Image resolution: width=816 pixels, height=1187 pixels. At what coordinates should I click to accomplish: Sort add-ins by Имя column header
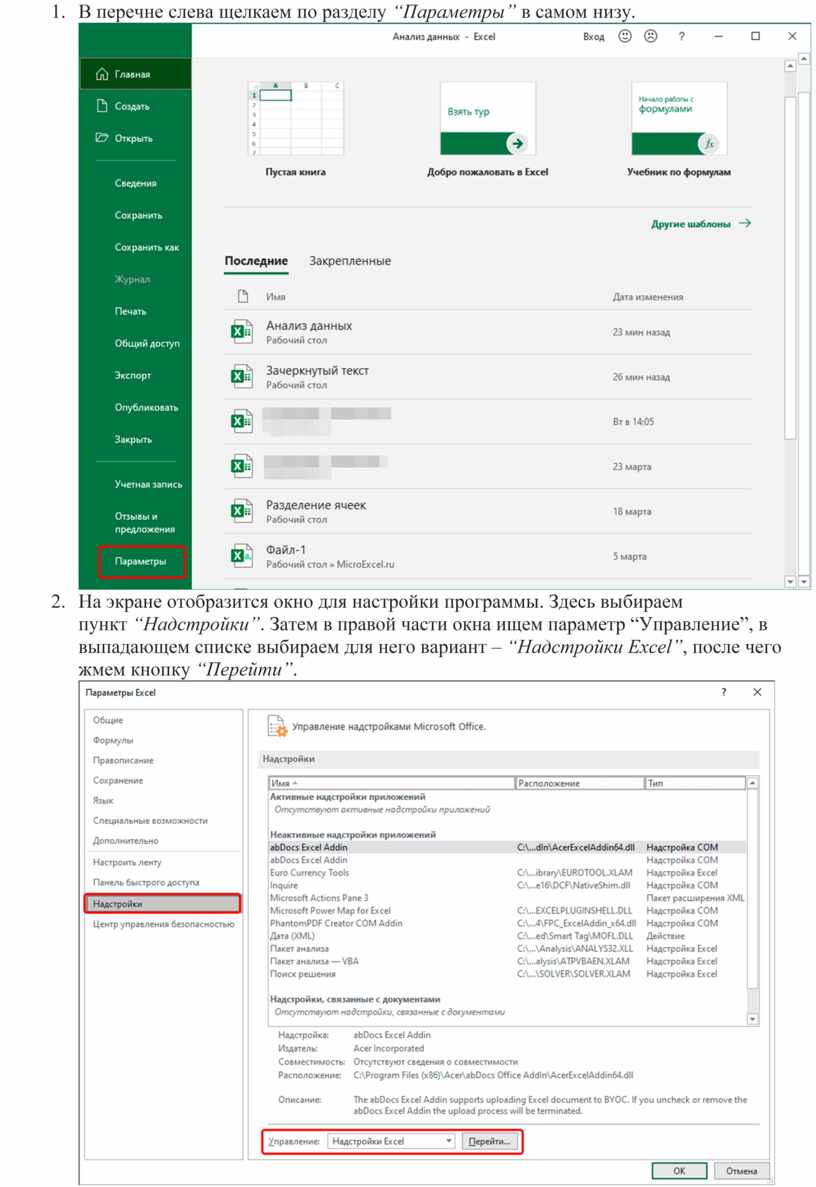click(391, 783)
